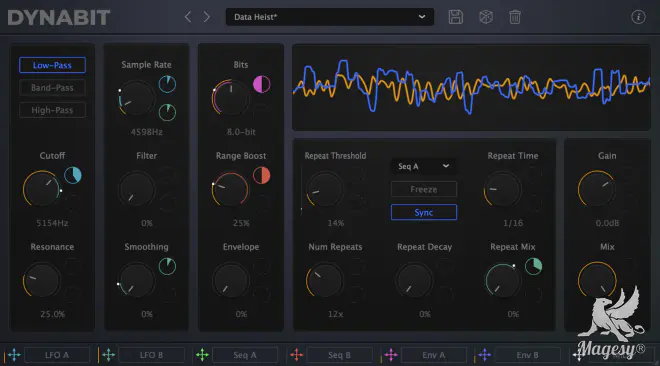Click the Cutoff knob
Screen dimensions: 660x366
point(42,188)
